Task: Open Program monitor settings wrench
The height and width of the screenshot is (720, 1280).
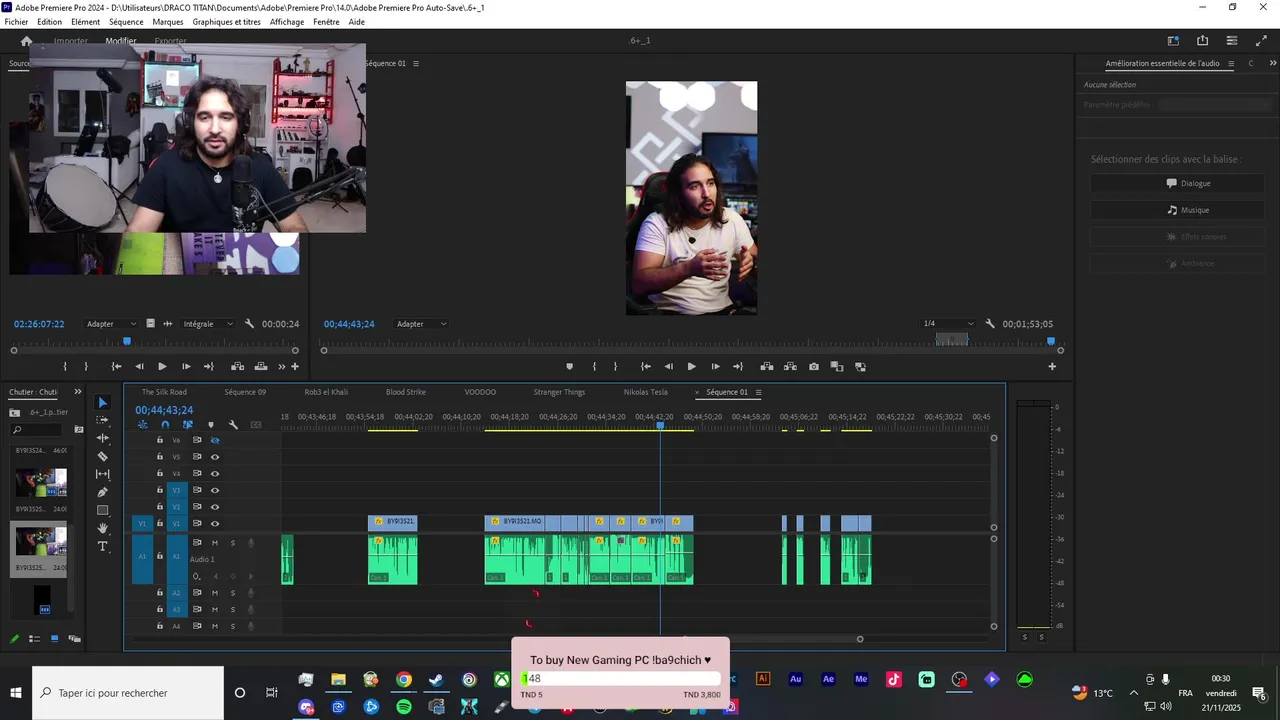Action: tap(990, 324)
